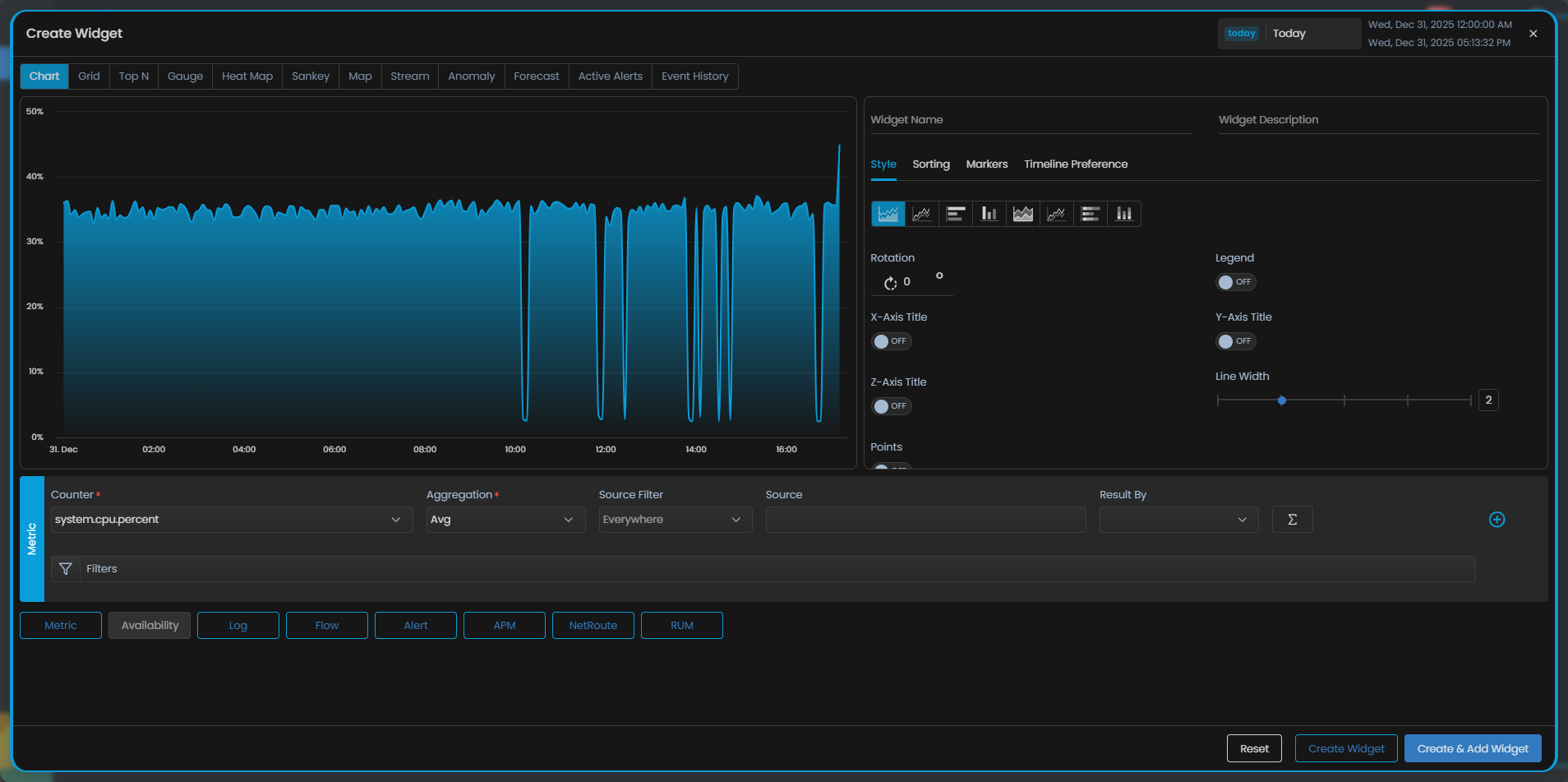Pick the stacked column chart style
The height and width of the screenshot is (782, 1568).
coord(1123,214)
